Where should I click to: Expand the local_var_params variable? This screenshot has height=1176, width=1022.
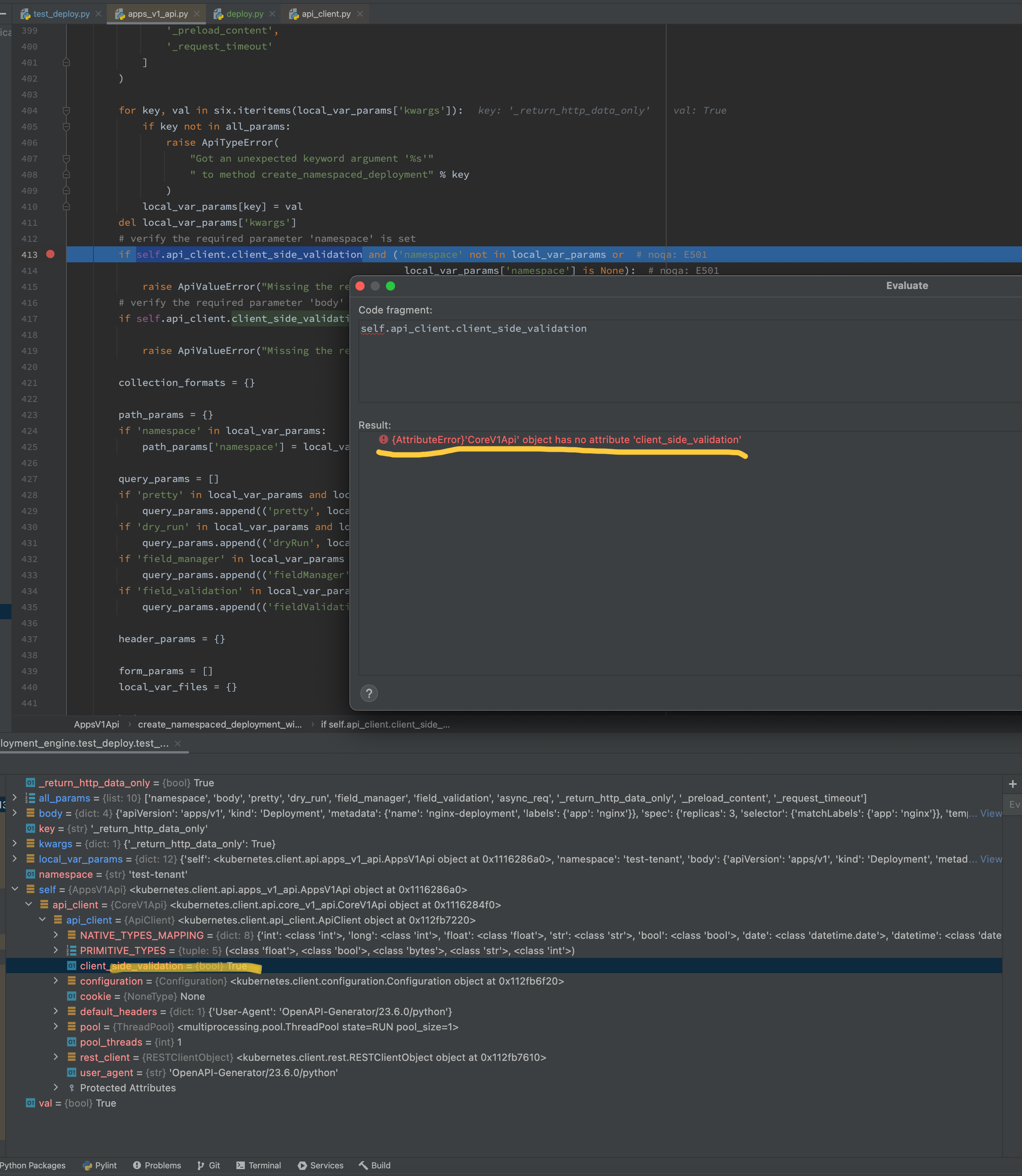click(x=15, y=858)
